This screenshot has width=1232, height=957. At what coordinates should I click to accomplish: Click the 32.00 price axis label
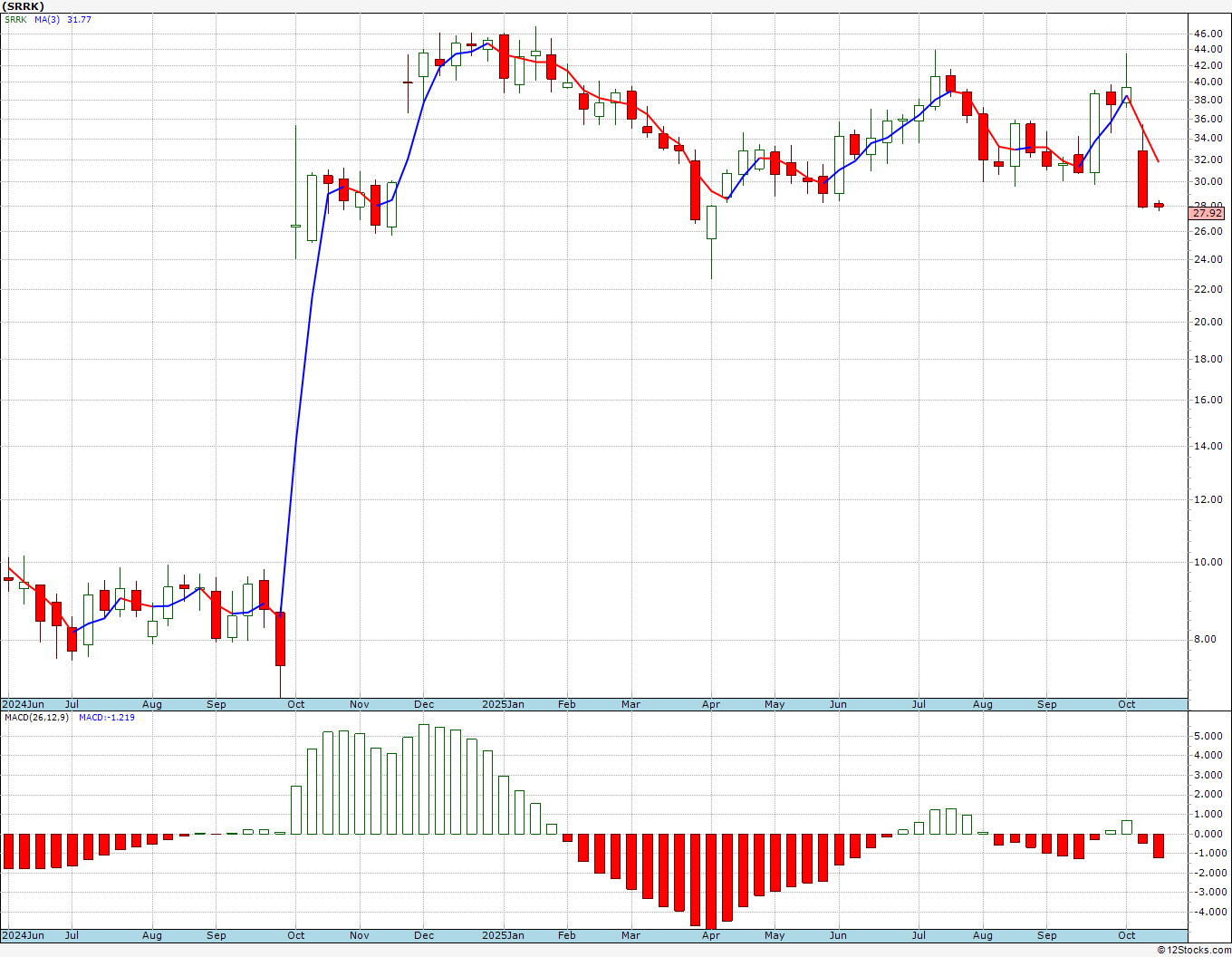(1208, 159)
